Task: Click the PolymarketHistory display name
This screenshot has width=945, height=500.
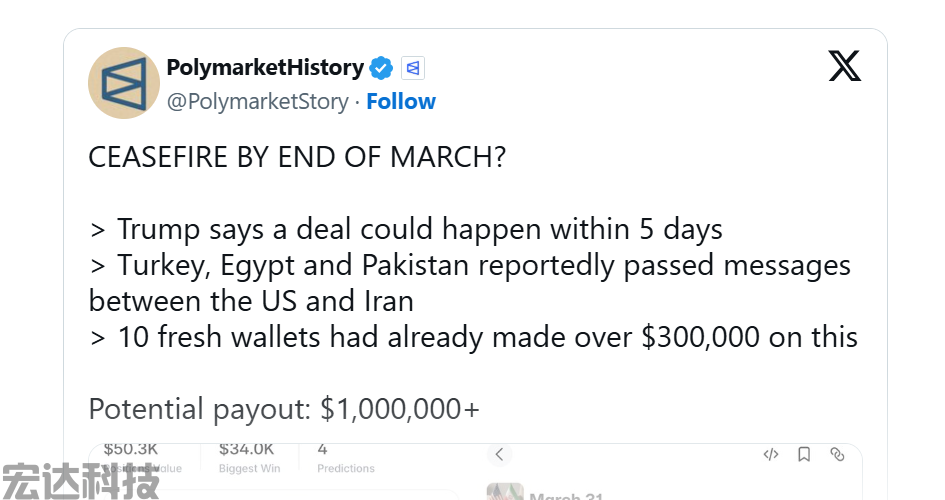Action: [x=265, y=68]
